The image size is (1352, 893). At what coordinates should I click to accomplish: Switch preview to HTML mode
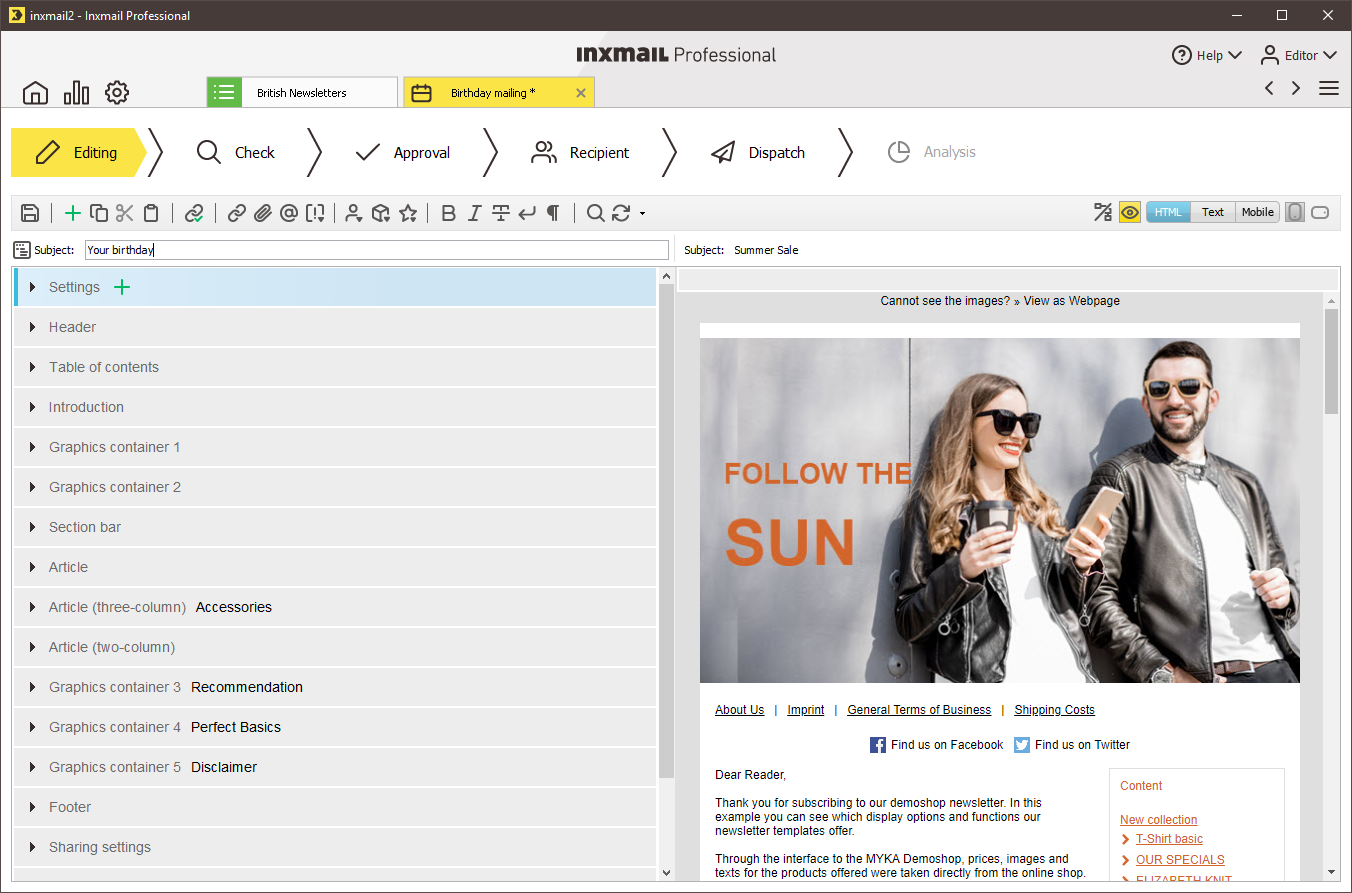coord(1168,212)
